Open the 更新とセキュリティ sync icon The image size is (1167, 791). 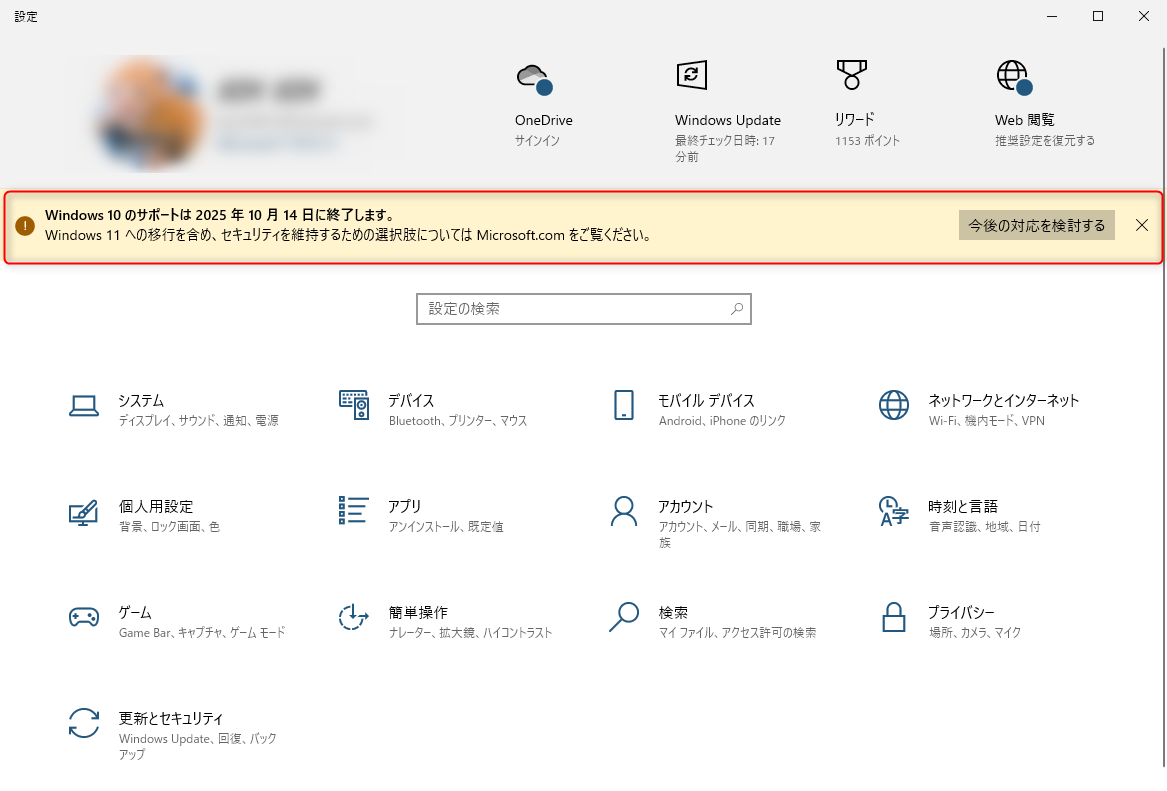(84, 723)
